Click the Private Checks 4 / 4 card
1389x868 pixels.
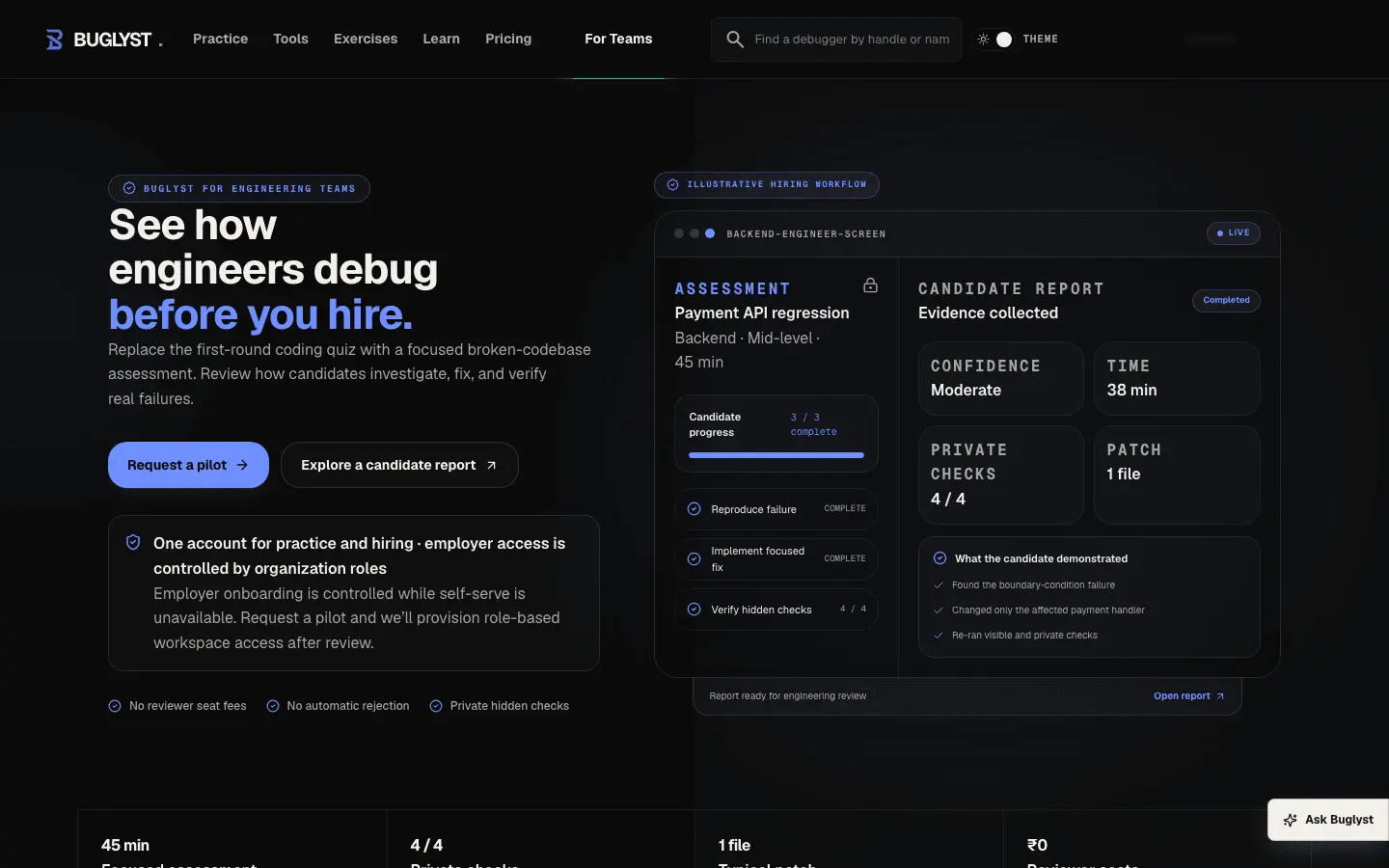coord(1001,475)
